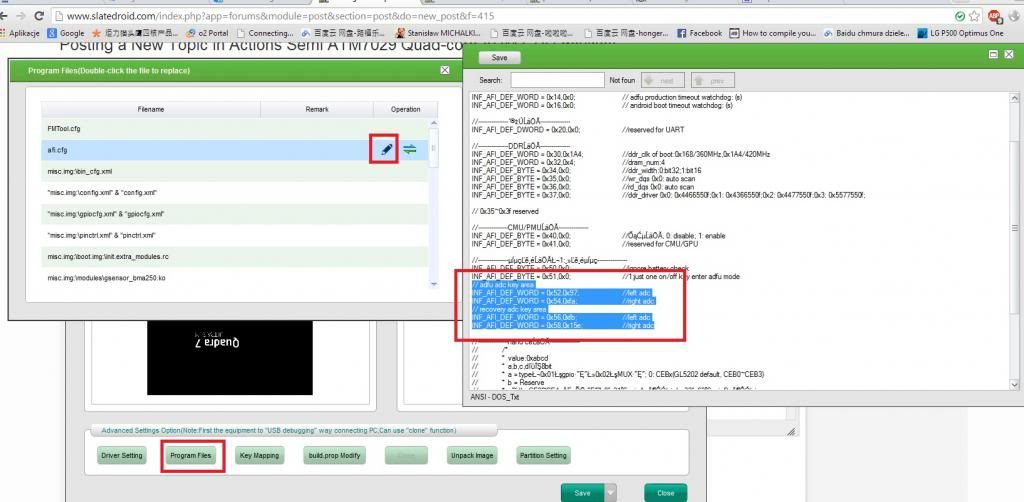This screenshot has height=502, width=1024.
Task: Click the 0x52,0x97 left adc line
Action: pyautogui.click(x=563, y=293)
